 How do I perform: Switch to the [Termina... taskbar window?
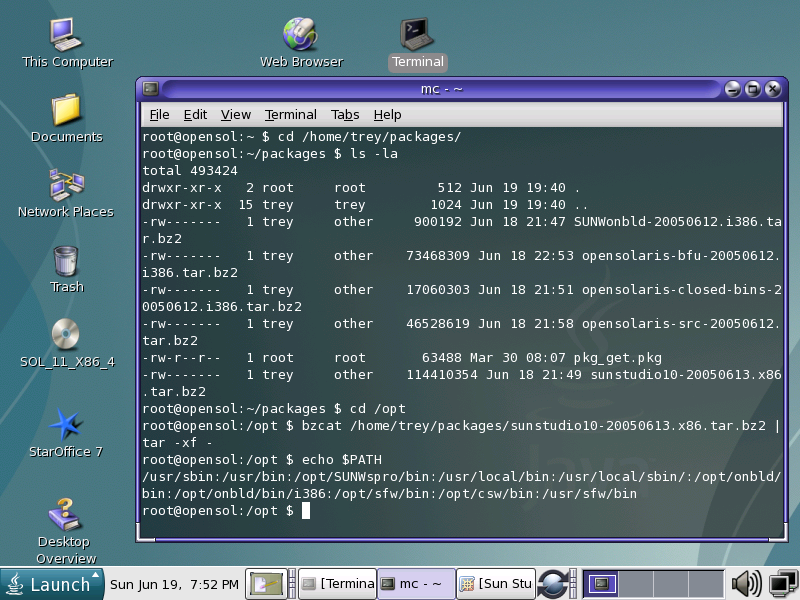coord(337,583)
